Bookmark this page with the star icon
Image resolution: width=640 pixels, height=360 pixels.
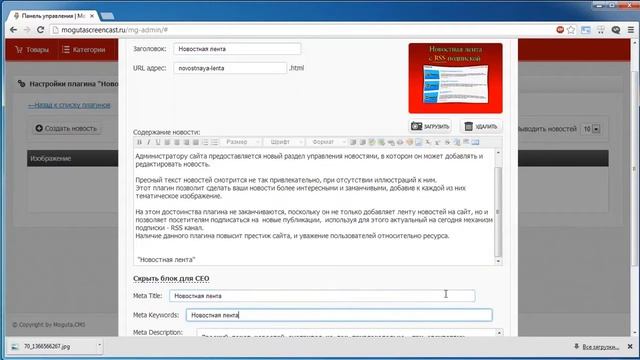(x=571, y=30)
